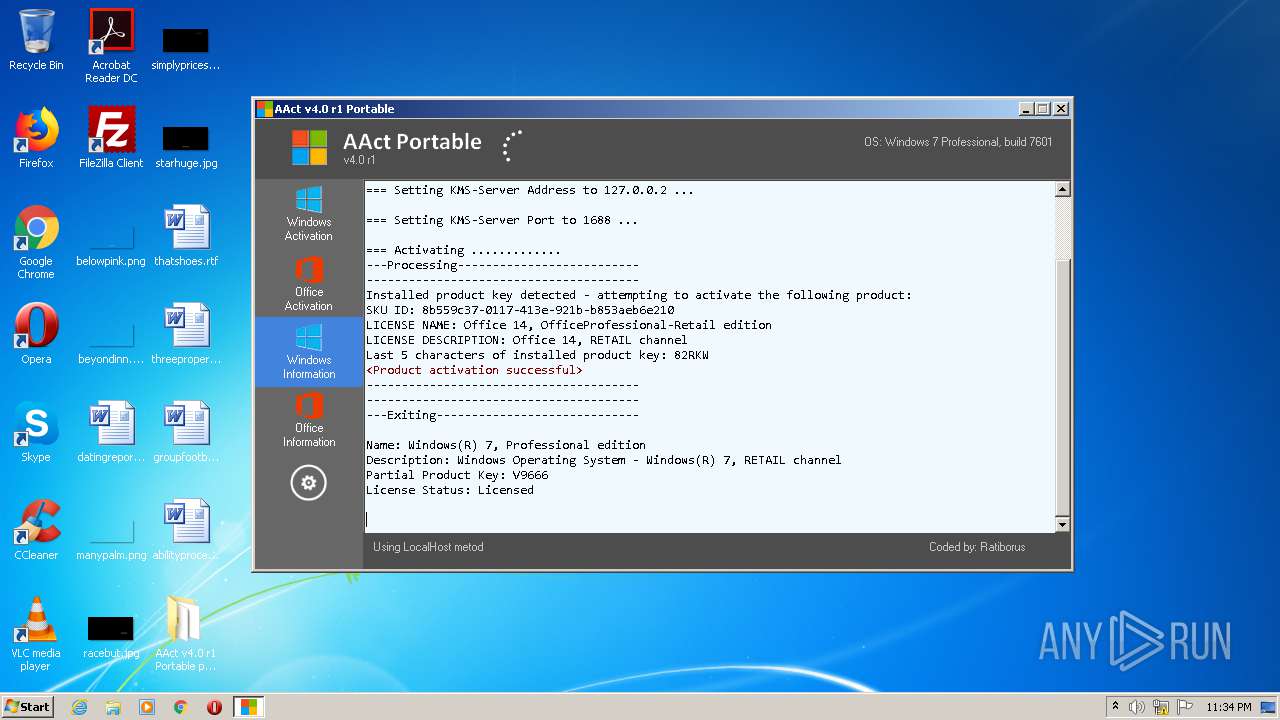Image resolution: width=1280 pixels, height=720 pixels.
Task: Select CCleaner desktop shortcut
Action: tap(36, 530)
